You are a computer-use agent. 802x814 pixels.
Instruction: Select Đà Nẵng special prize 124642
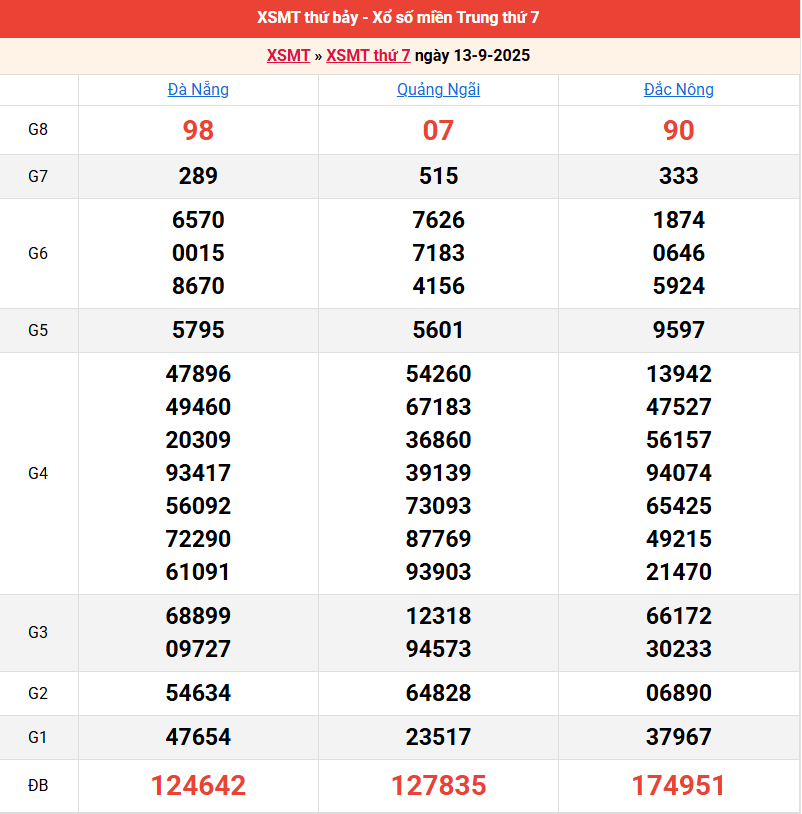coord(198,786)
